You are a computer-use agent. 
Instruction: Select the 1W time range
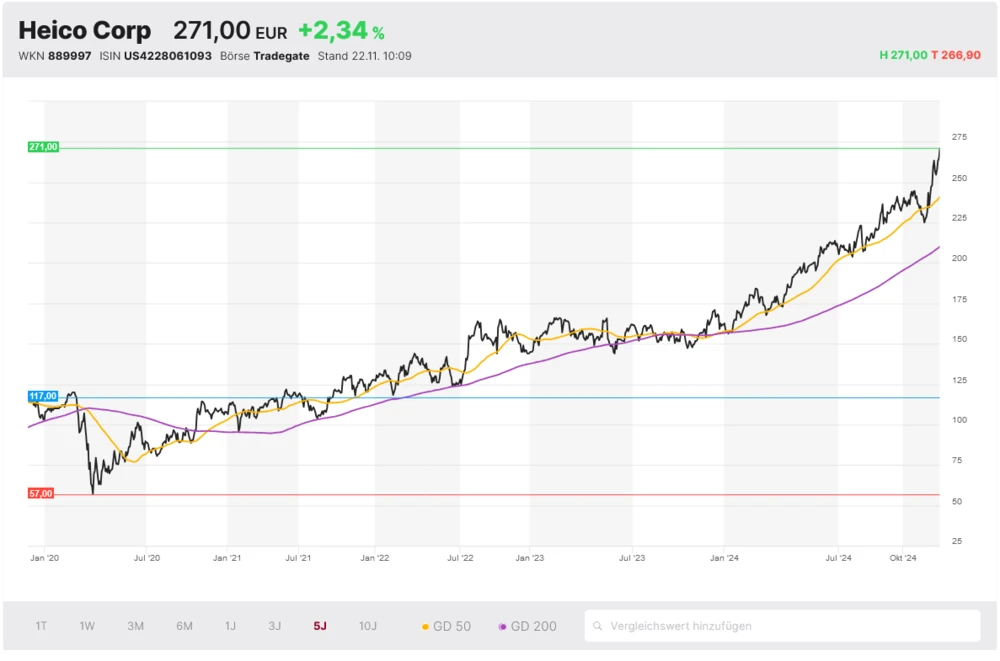(x=87, y=627)
